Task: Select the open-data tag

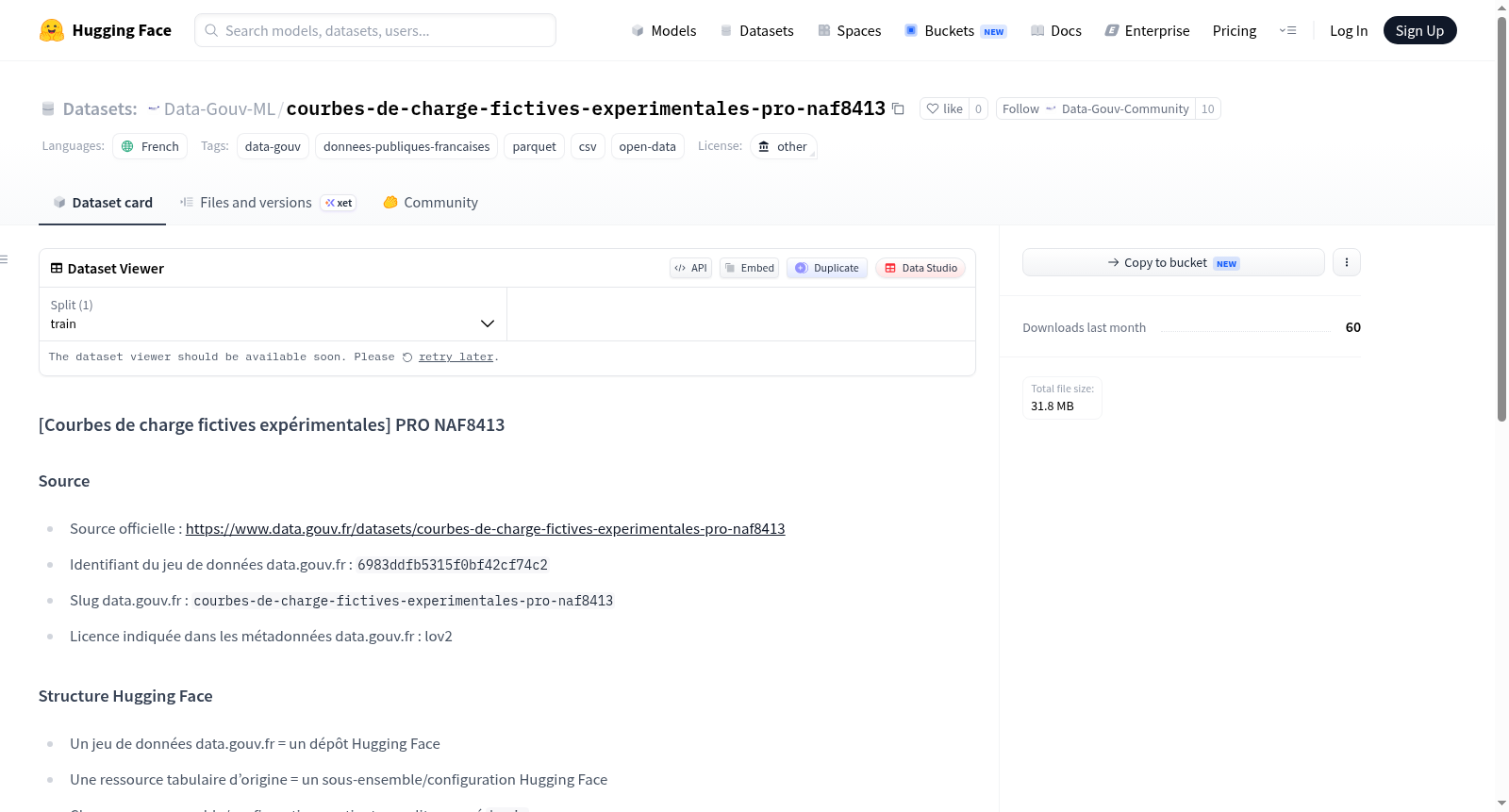Action: point(648,147)
